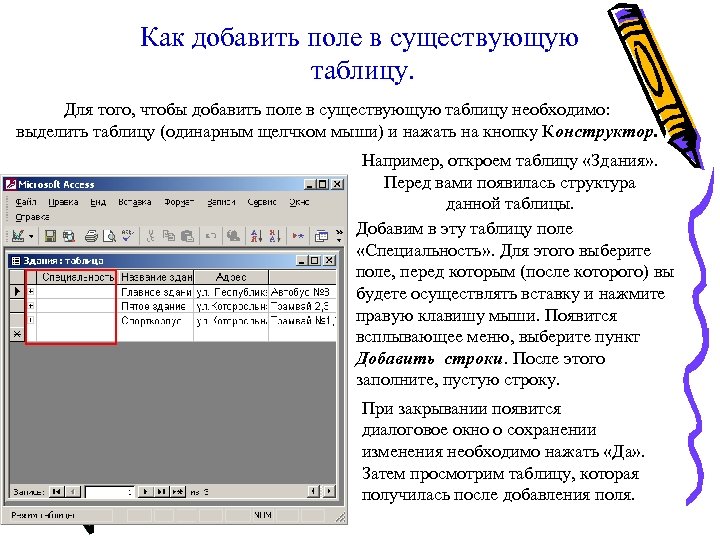Click the Cut scissors icon
Image resolution: width=720 pixels, height=540 pixels.
tap(150, 236)
